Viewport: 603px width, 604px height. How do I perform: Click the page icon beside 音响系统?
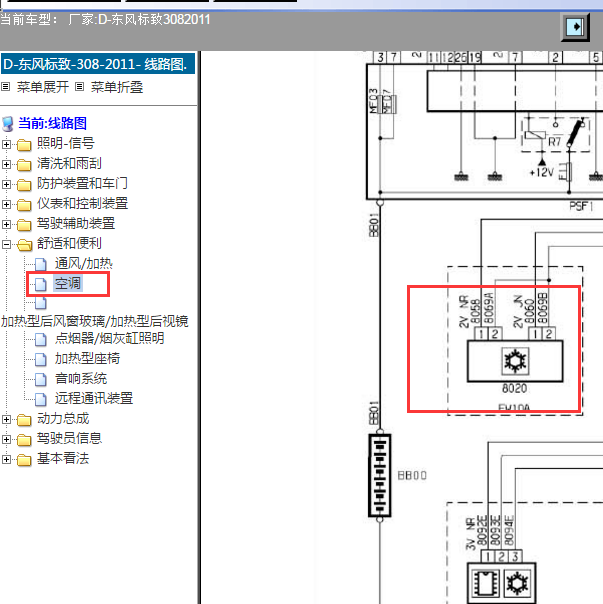coord(41,379)
